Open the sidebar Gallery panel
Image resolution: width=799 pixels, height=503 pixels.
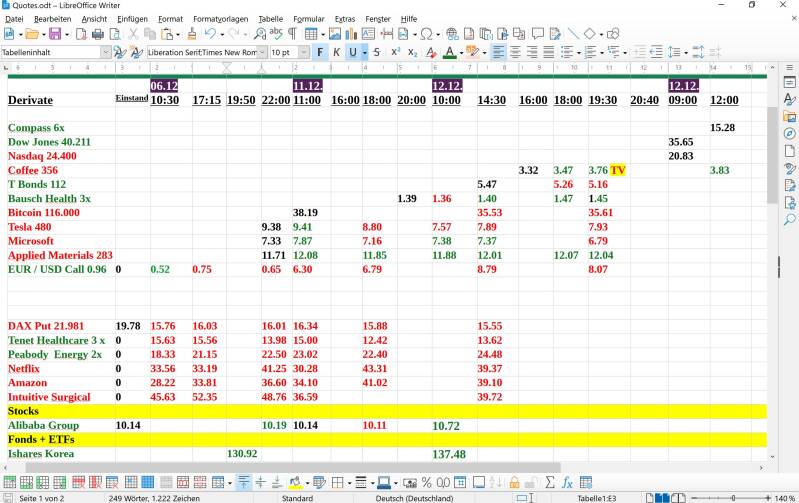(x=789, y=117)
